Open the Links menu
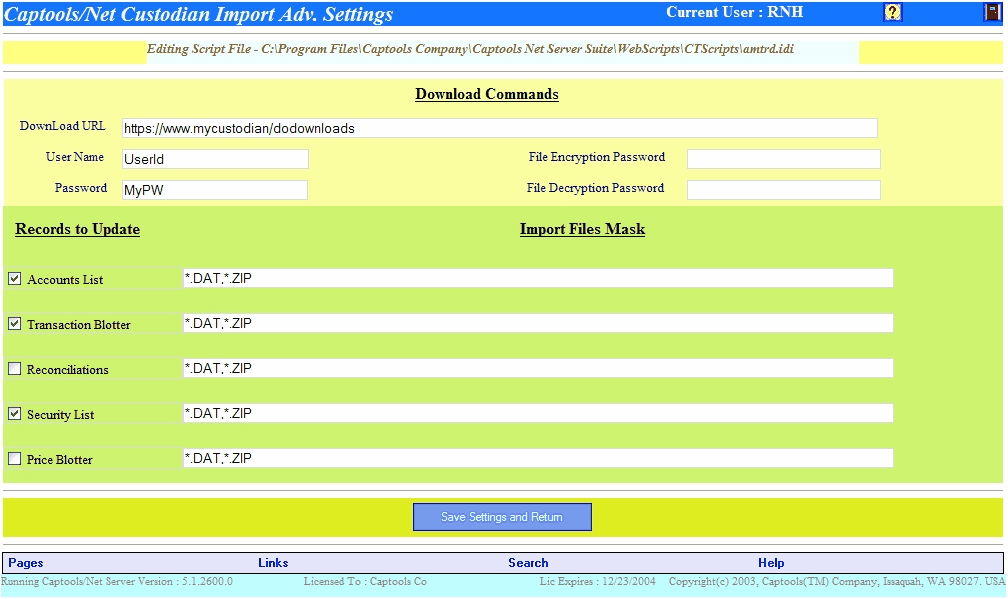This screenshot has width=1008, height=599. coord(273,563)
